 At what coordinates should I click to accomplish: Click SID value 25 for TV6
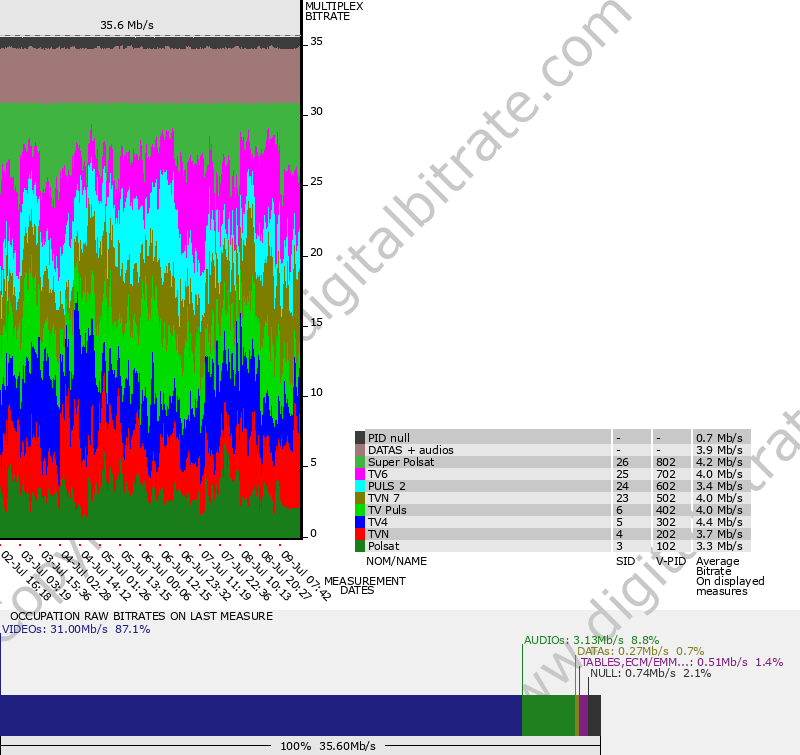click(622, 474)
